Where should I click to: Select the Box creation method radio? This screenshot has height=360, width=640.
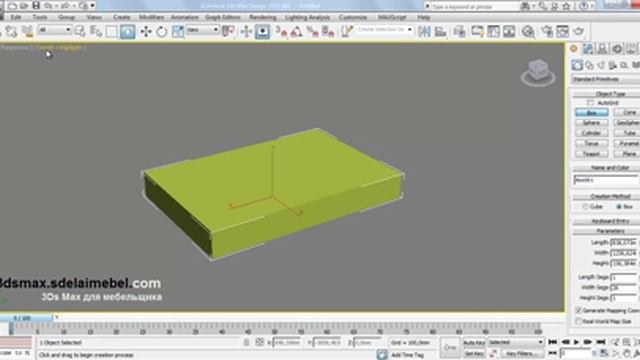[x=618, y=207]
